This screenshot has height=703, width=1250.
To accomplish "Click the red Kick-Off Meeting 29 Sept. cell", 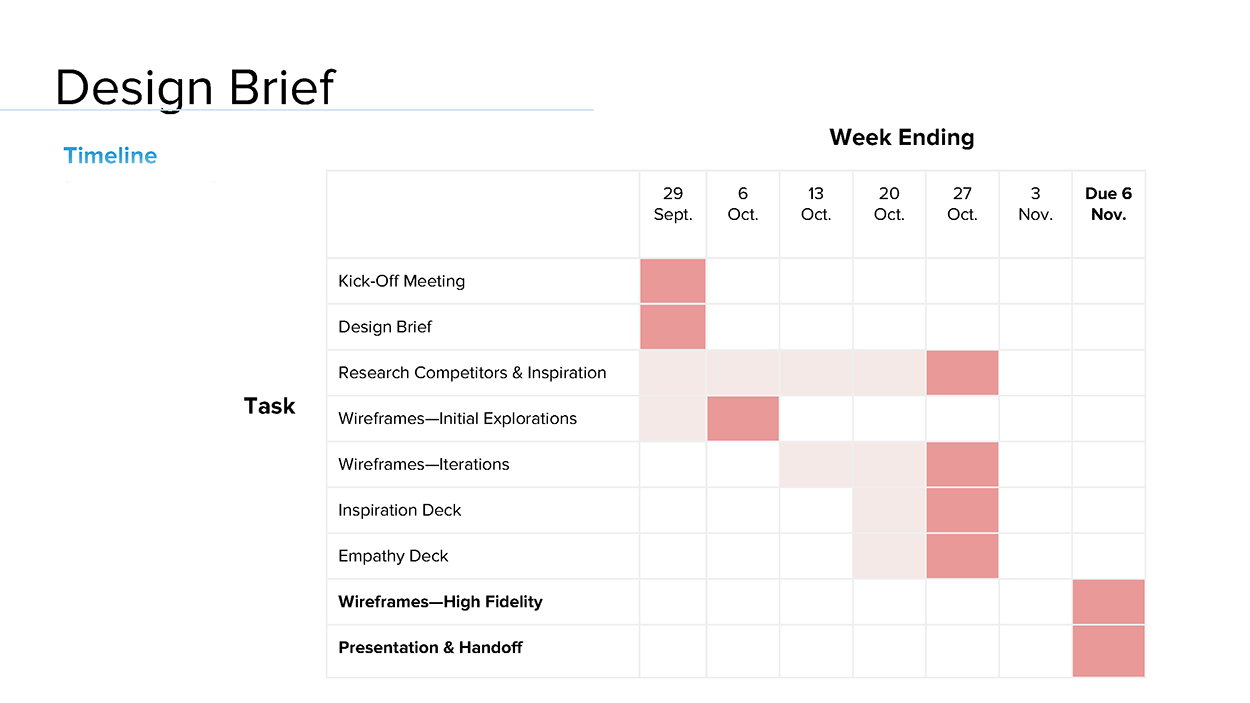I will click(x=673, y=281).
